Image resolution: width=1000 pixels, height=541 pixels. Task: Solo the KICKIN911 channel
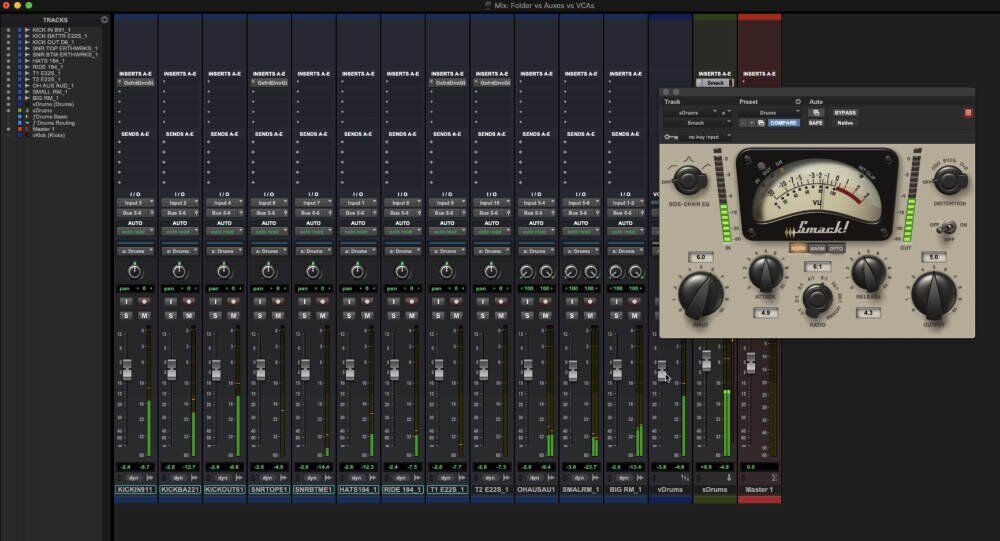pyautogui.click(x=126, y=316)
